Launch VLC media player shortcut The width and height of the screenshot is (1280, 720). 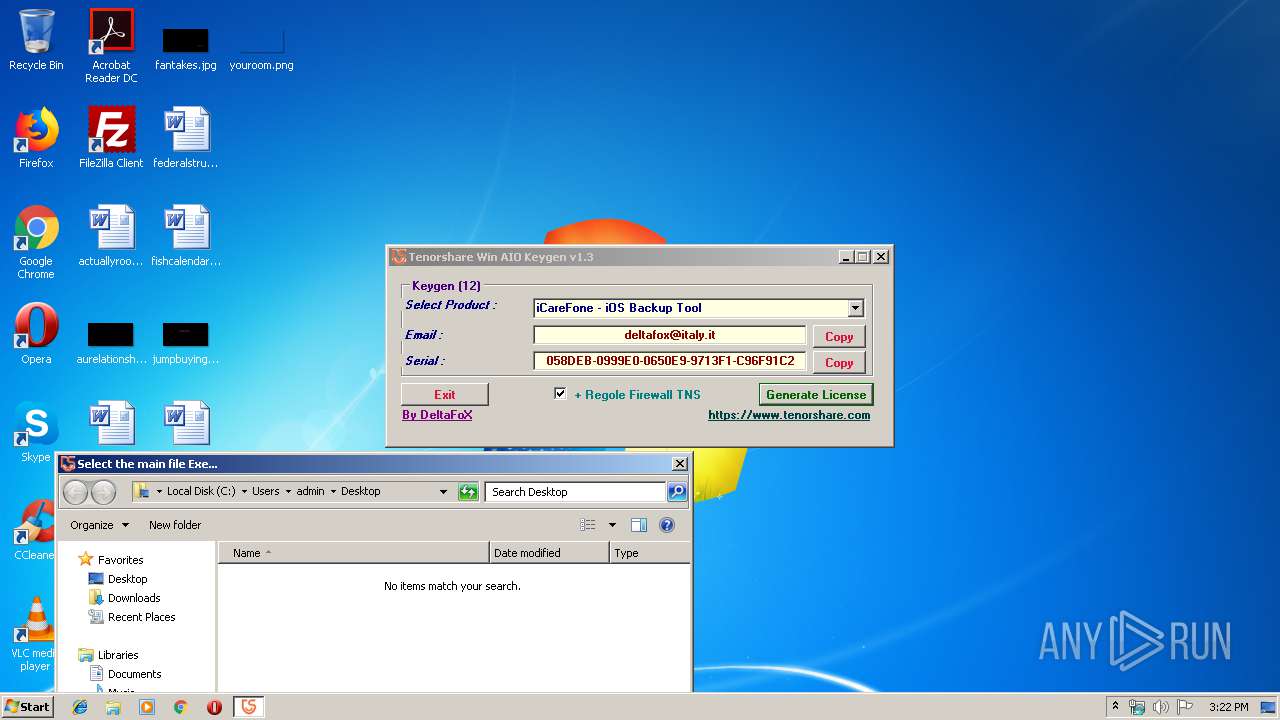tap(36, 635)
